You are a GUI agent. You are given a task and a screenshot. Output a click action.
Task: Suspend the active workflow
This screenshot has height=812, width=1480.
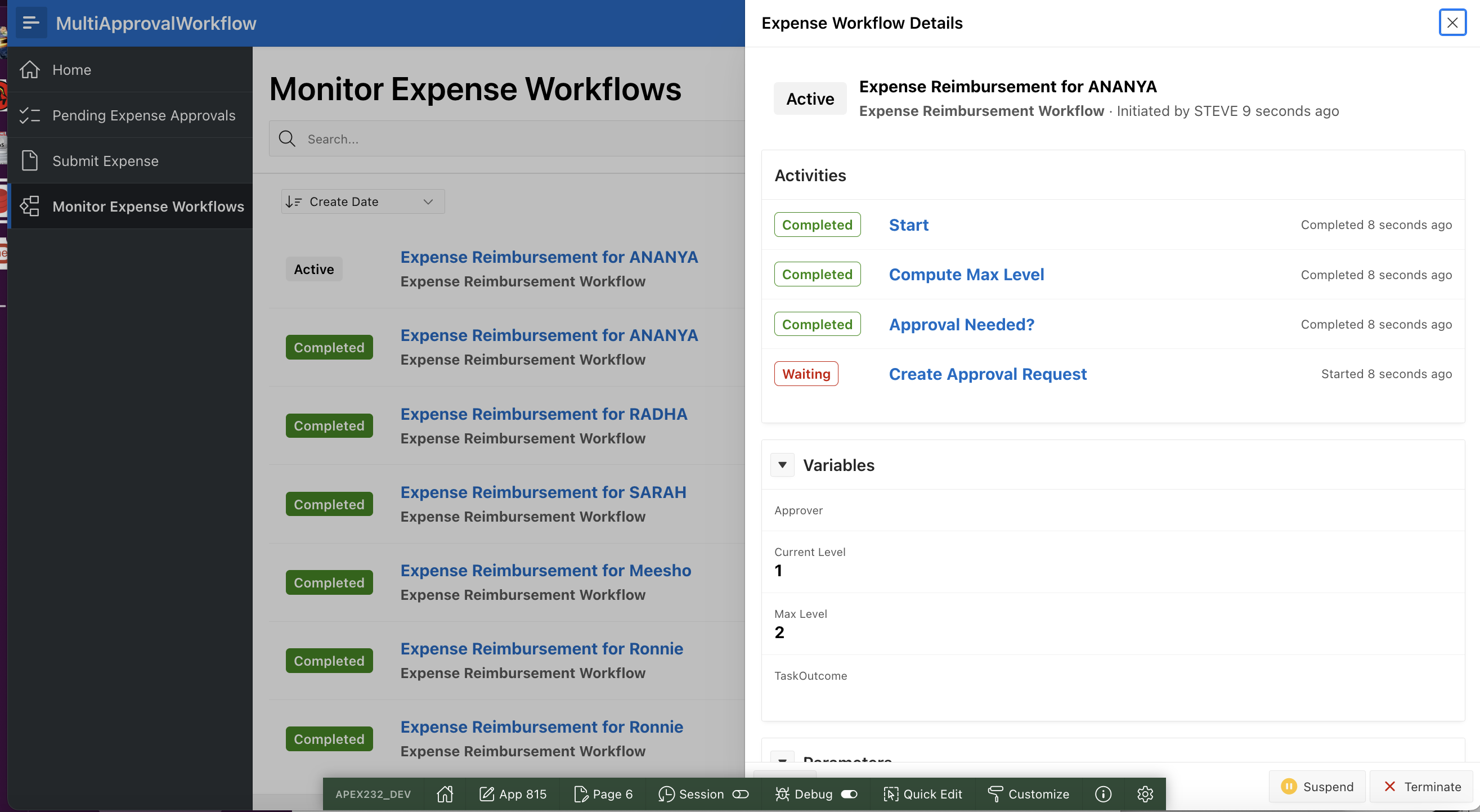coord(1317,786)
